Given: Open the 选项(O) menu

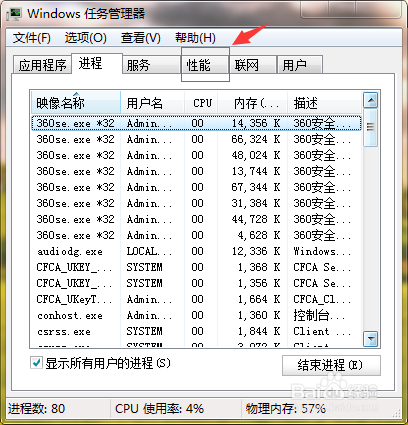Looking at the screenshot, I should pyautogui.click(x=86, y=38).
